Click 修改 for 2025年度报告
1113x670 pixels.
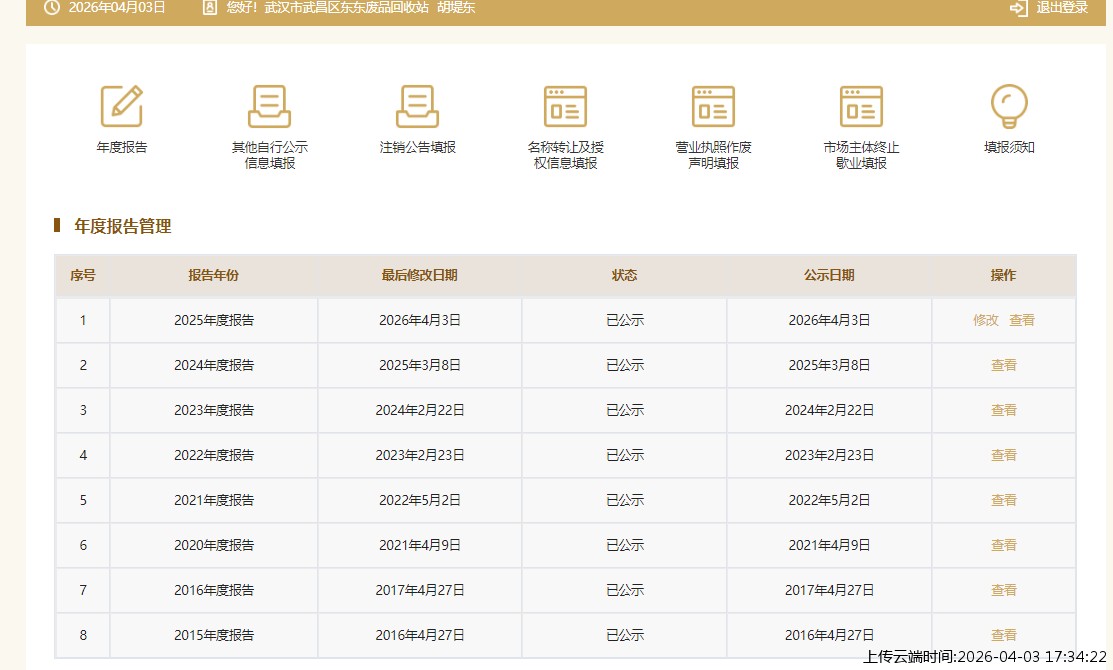(x=986, y=321)
